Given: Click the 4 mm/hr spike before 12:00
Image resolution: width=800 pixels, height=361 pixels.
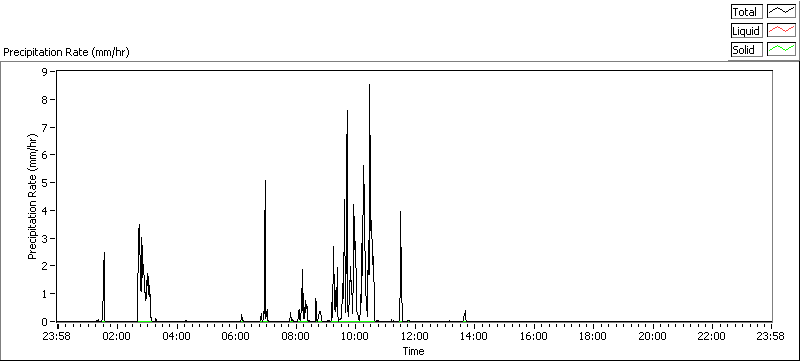Looking at the screenshot, I should coord(401,212).
